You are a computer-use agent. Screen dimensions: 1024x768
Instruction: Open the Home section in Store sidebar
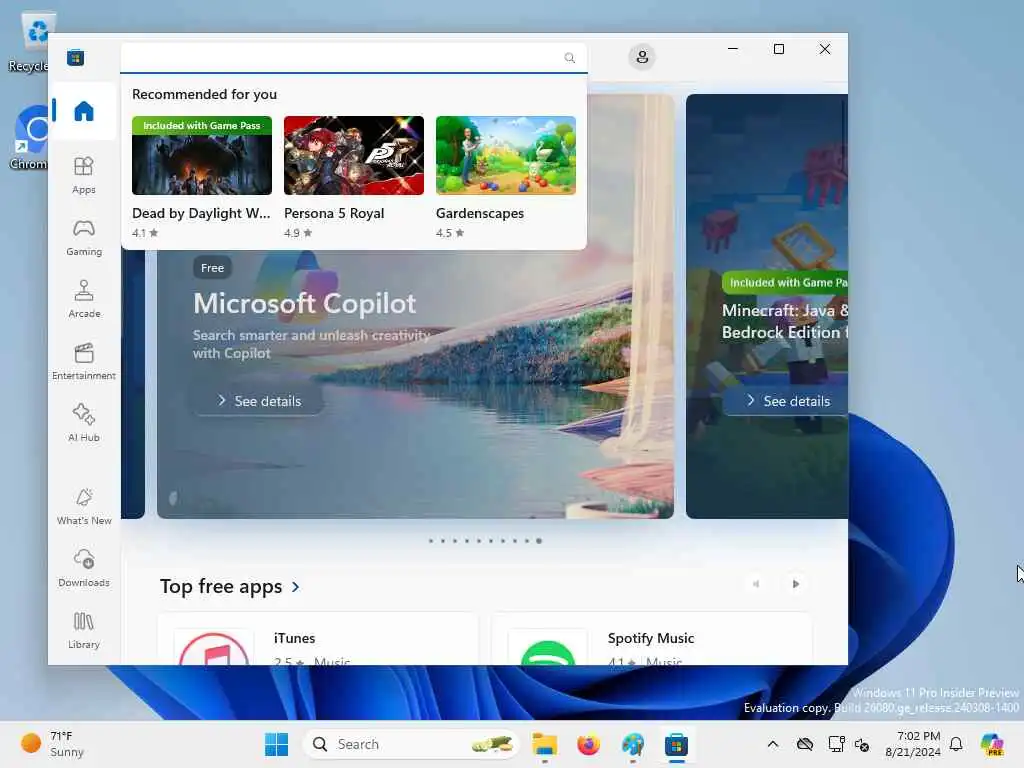[84, 111]
